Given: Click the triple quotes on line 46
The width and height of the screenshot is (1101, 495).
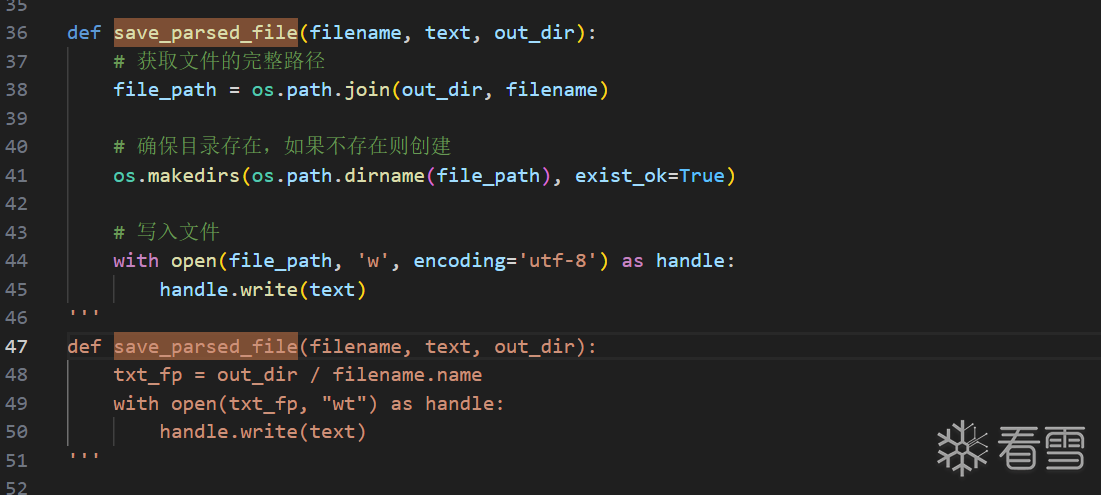Looking at the screenshot, I should [x=84, y=314].
